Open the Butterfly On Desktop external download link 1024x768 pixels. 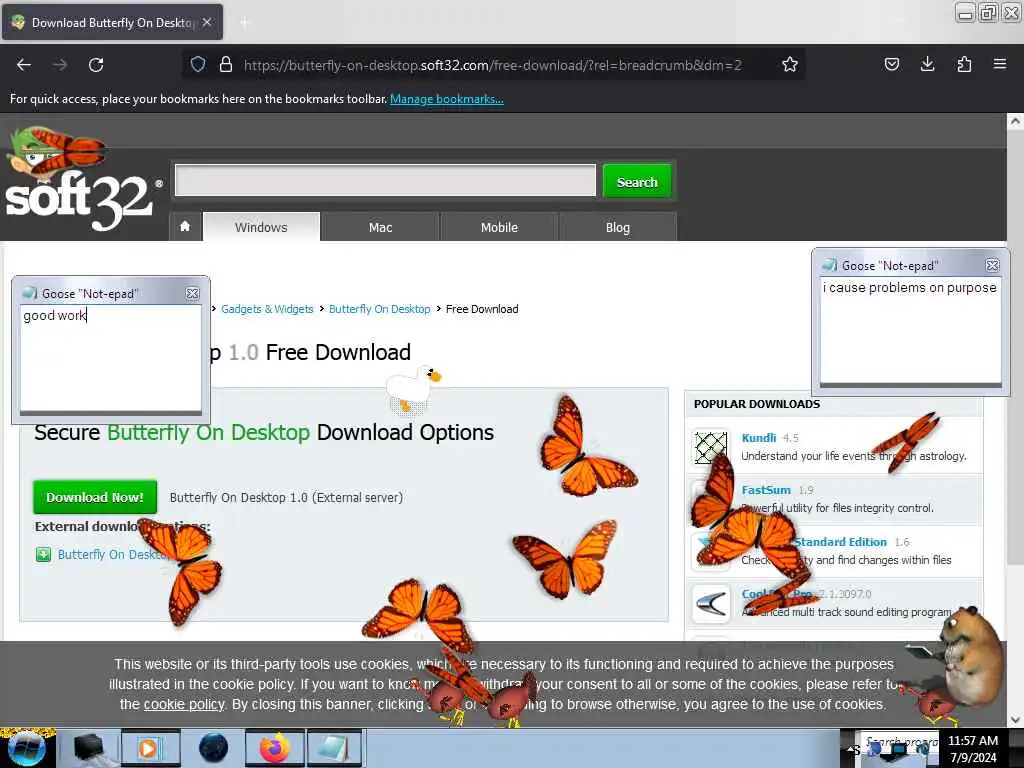110,554
